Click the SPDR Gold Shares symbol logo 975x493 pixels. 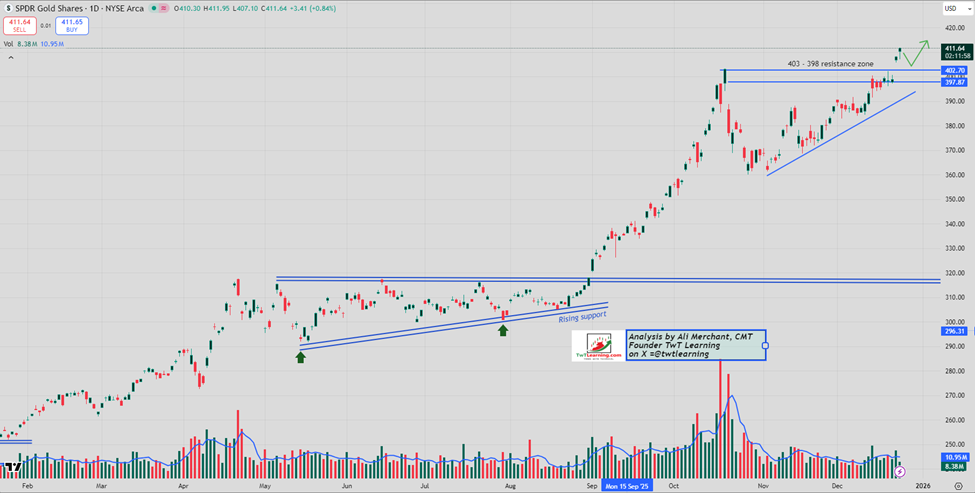10,8
